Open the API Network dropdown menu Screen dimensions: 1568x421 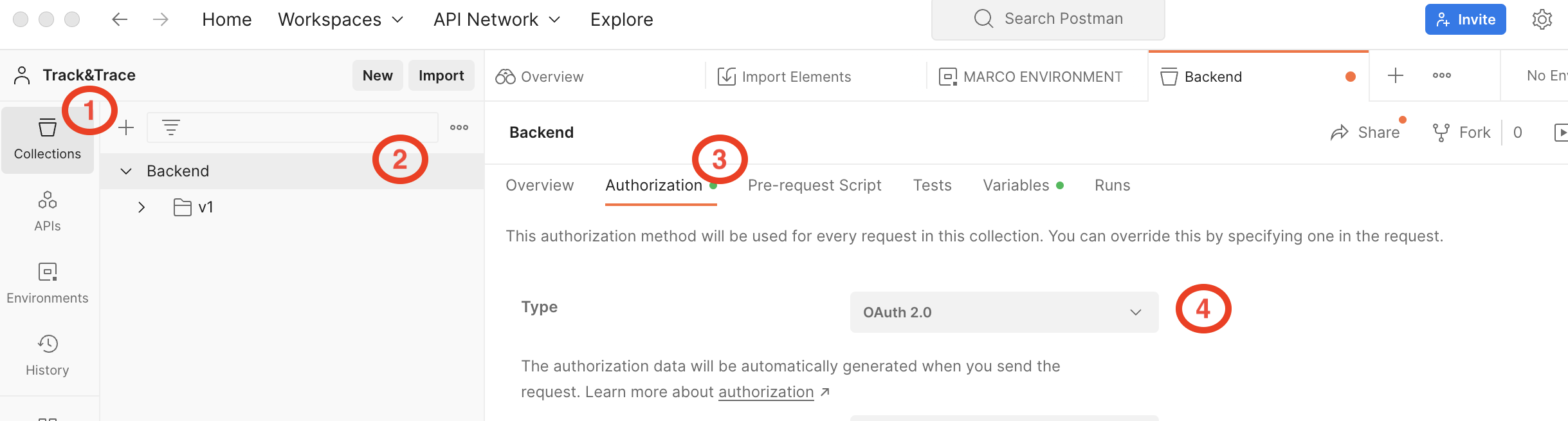(497, 19)
